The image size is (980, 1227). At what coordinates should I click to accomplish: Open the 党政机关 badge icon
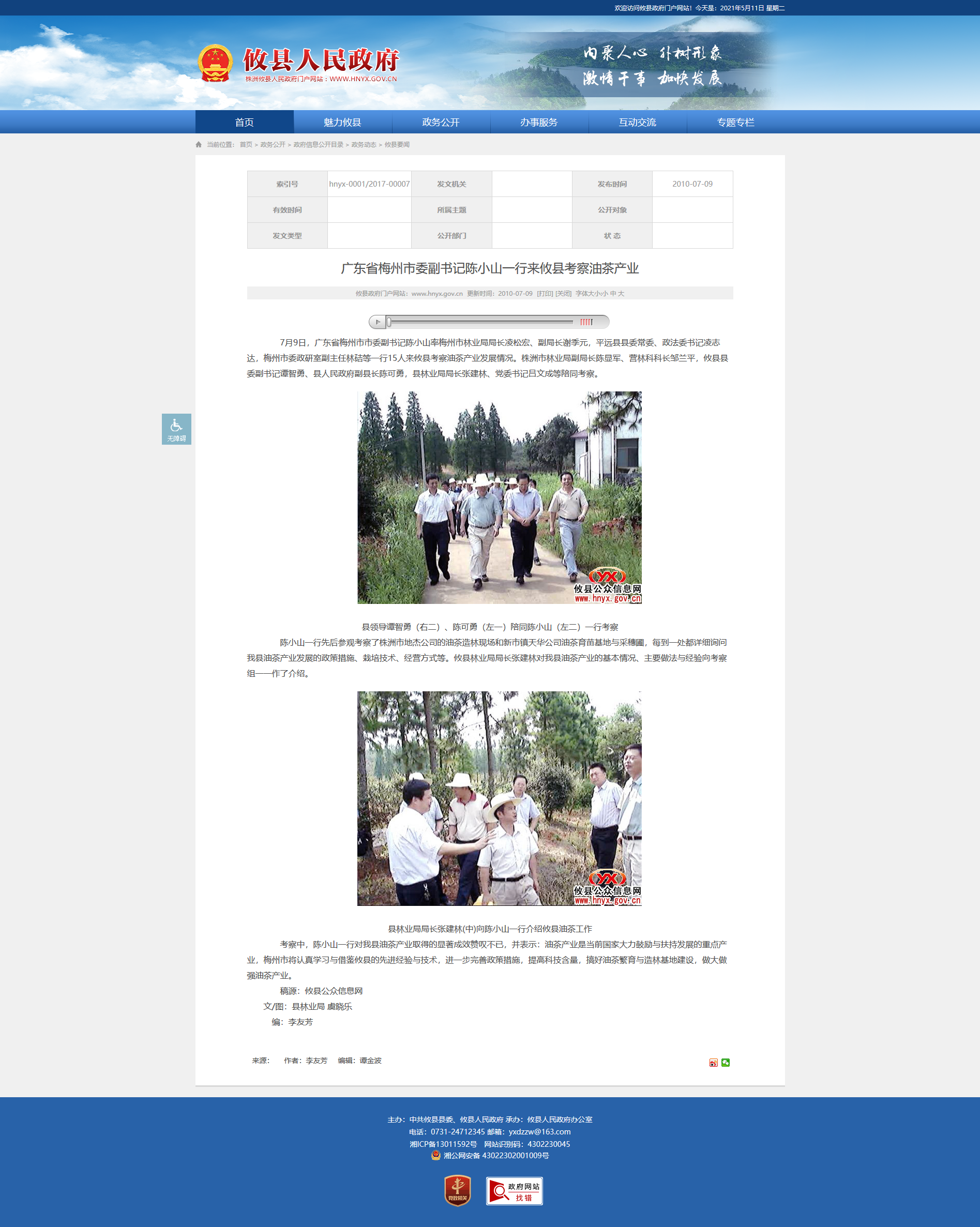click(458, 1191)
